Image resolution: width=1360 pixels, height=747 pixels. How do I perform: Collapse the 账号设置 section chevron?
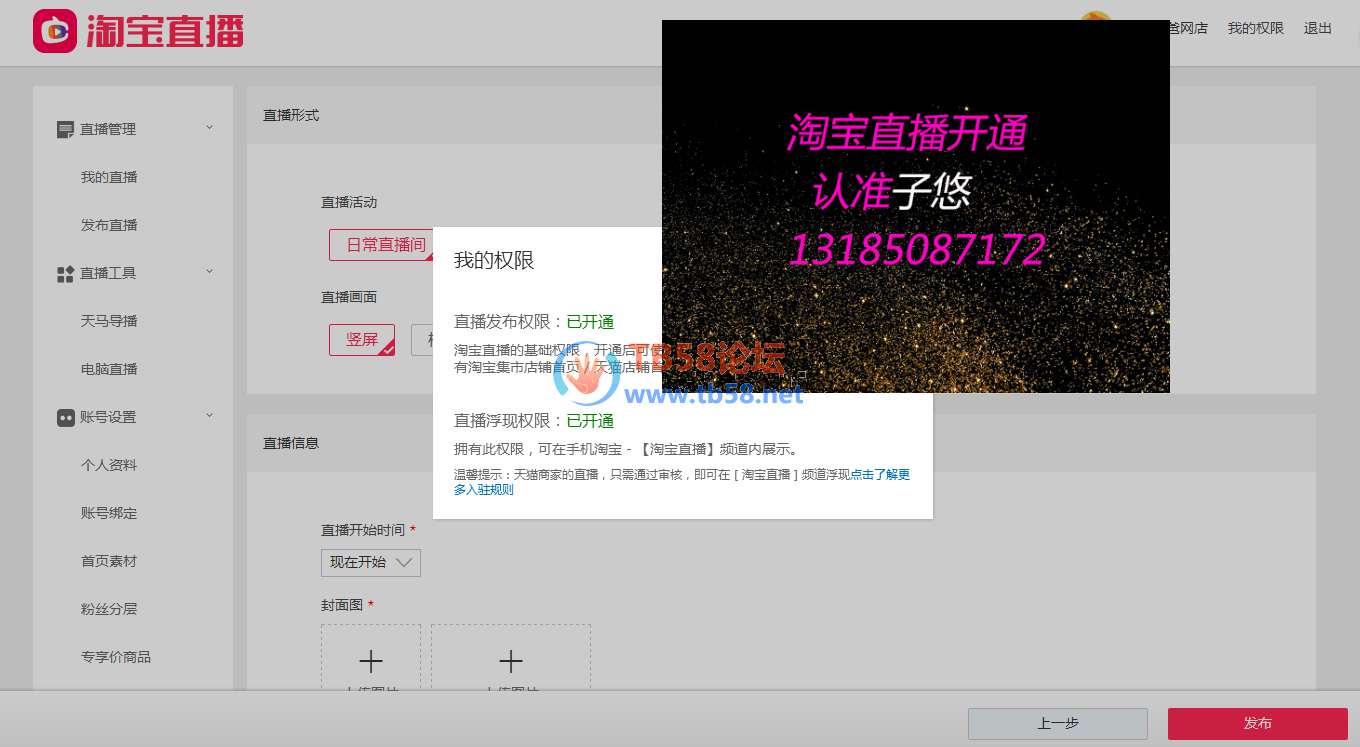coord(209,415)
